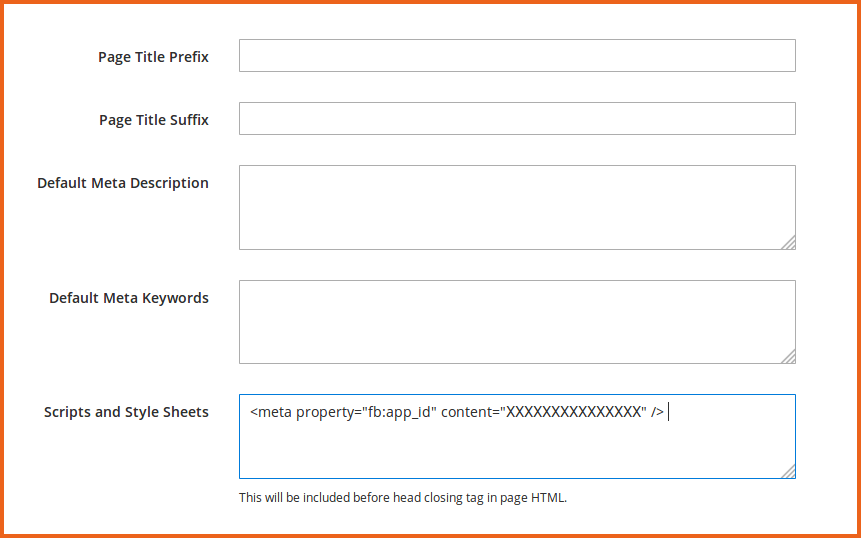Click the Page Title Suffix label
This screenshot has width=861, height=538.
tap(154, 120)
